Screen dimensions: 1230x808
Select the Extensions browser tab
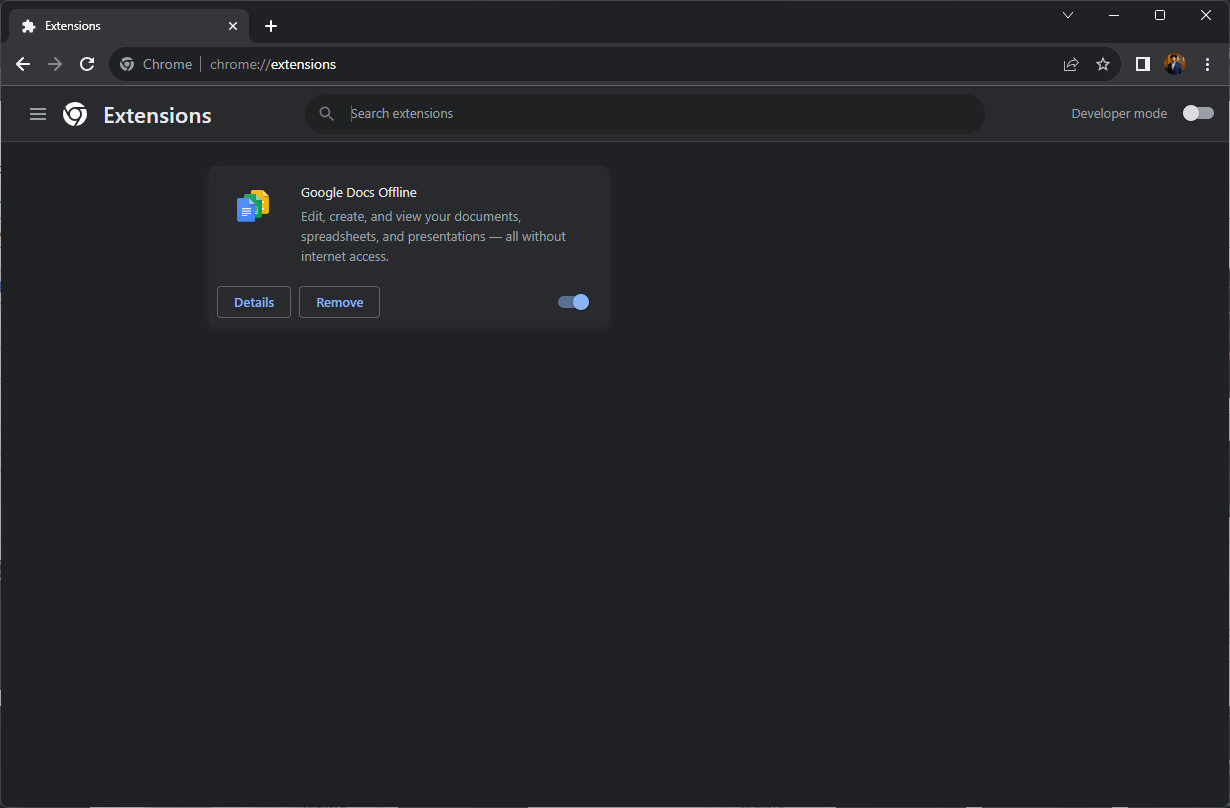pyautogui.click(x=129, y=26)
